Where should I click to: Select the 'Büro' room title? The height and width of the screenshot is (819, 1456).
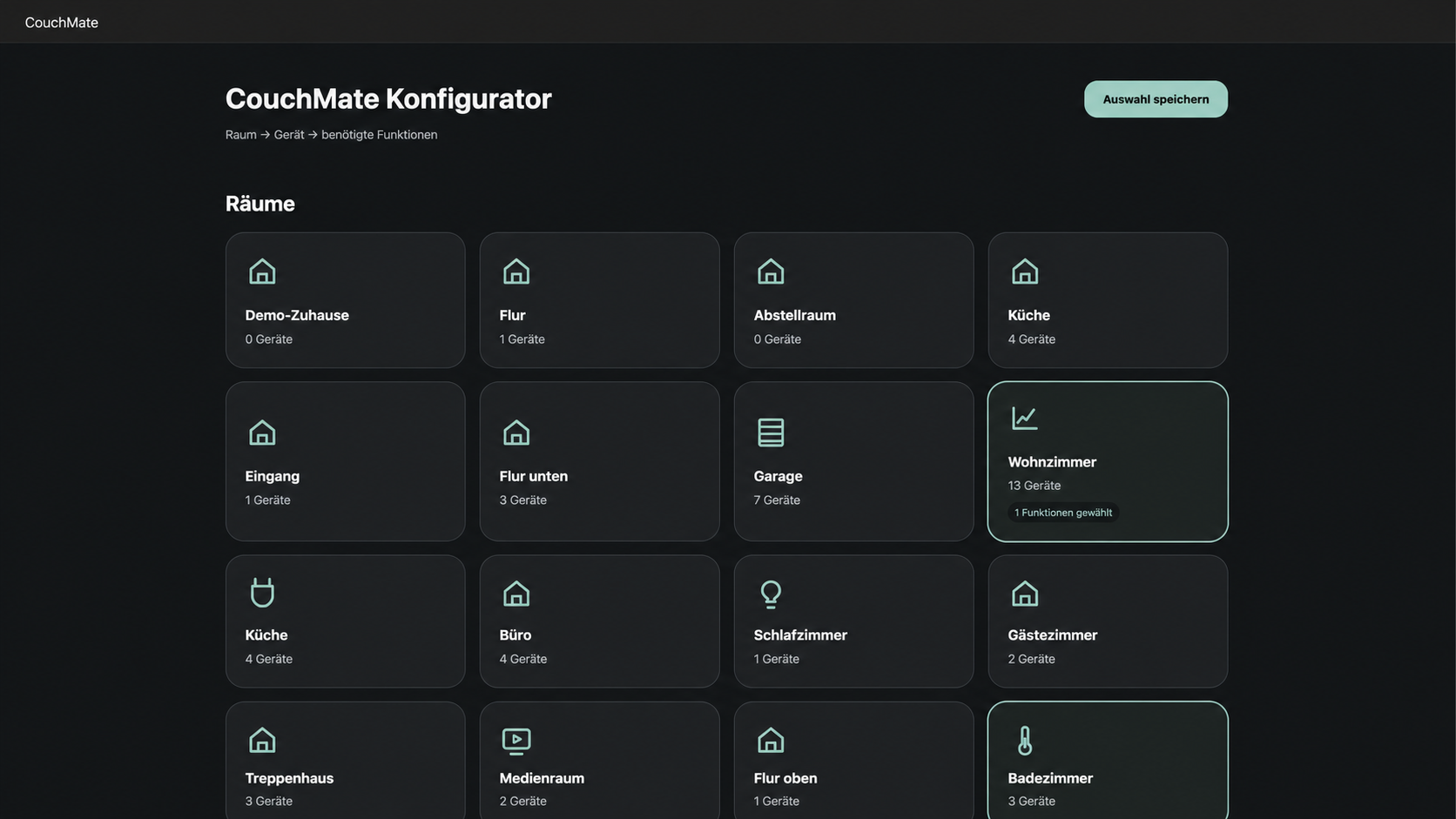pos(516,635)
